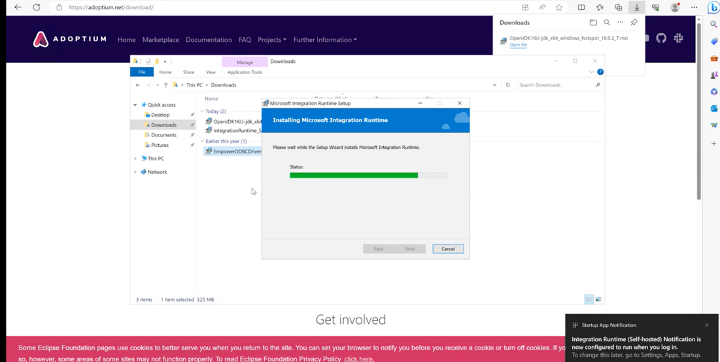Expand the Projects dropdown menu

272,40
